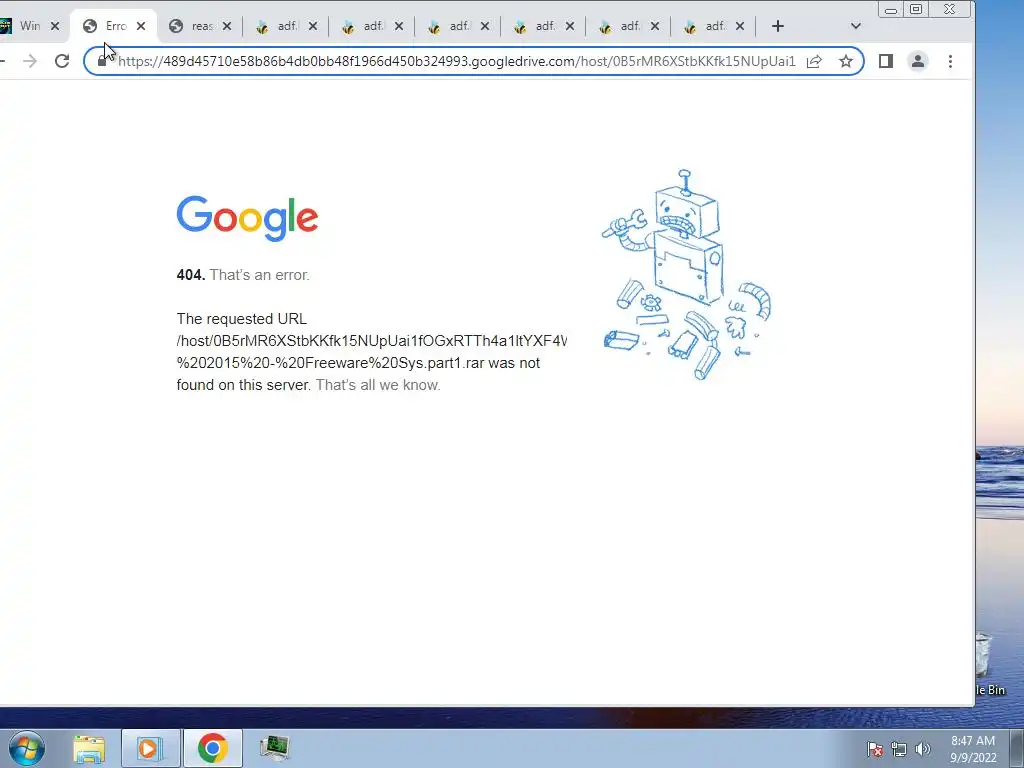
Task: Close the sixth 'adf.' tab
Action: pyautogui.click(x=739, y=26)
